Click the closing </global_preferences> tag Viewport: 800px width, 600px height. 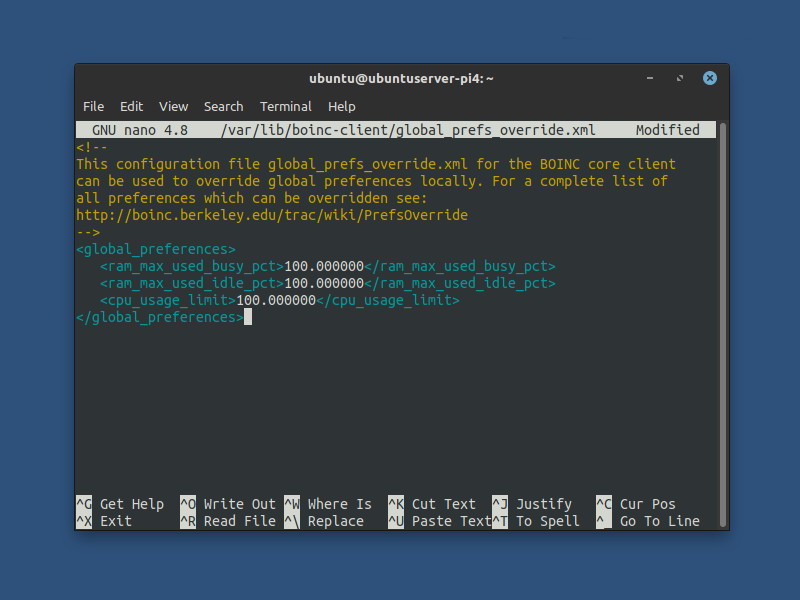160,317
